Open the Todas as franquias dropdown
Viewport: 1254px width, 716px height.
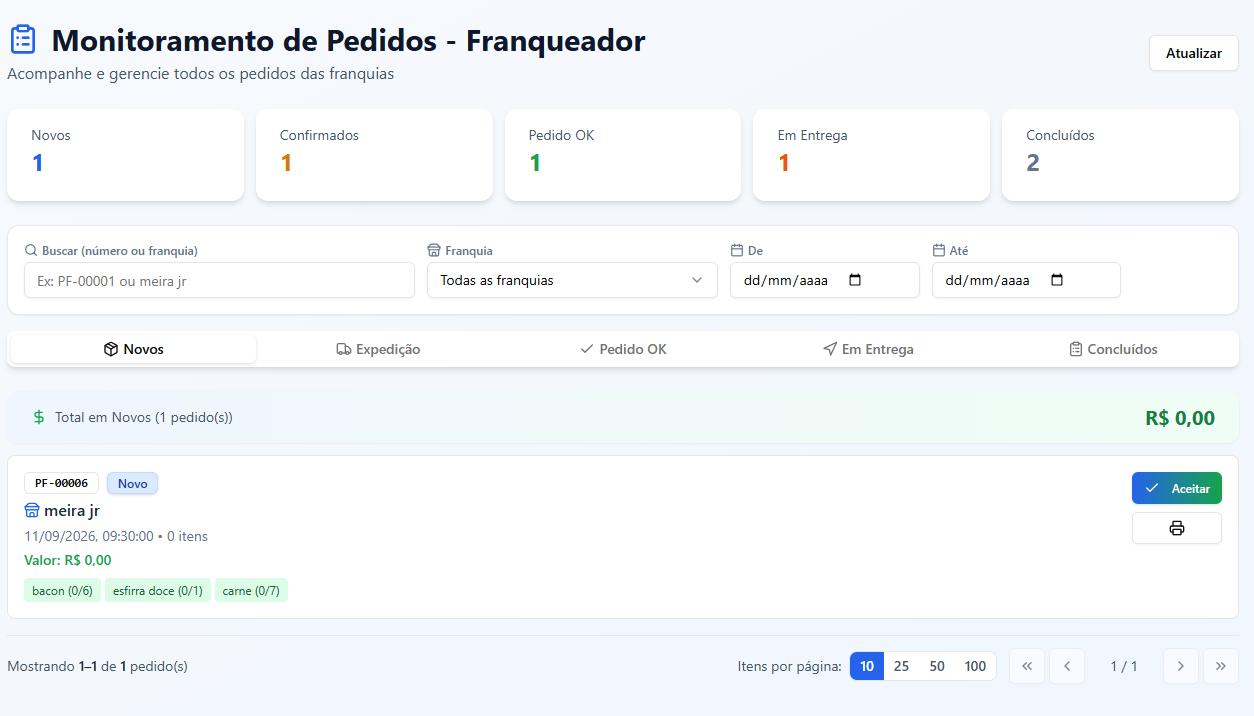point(572,280)
